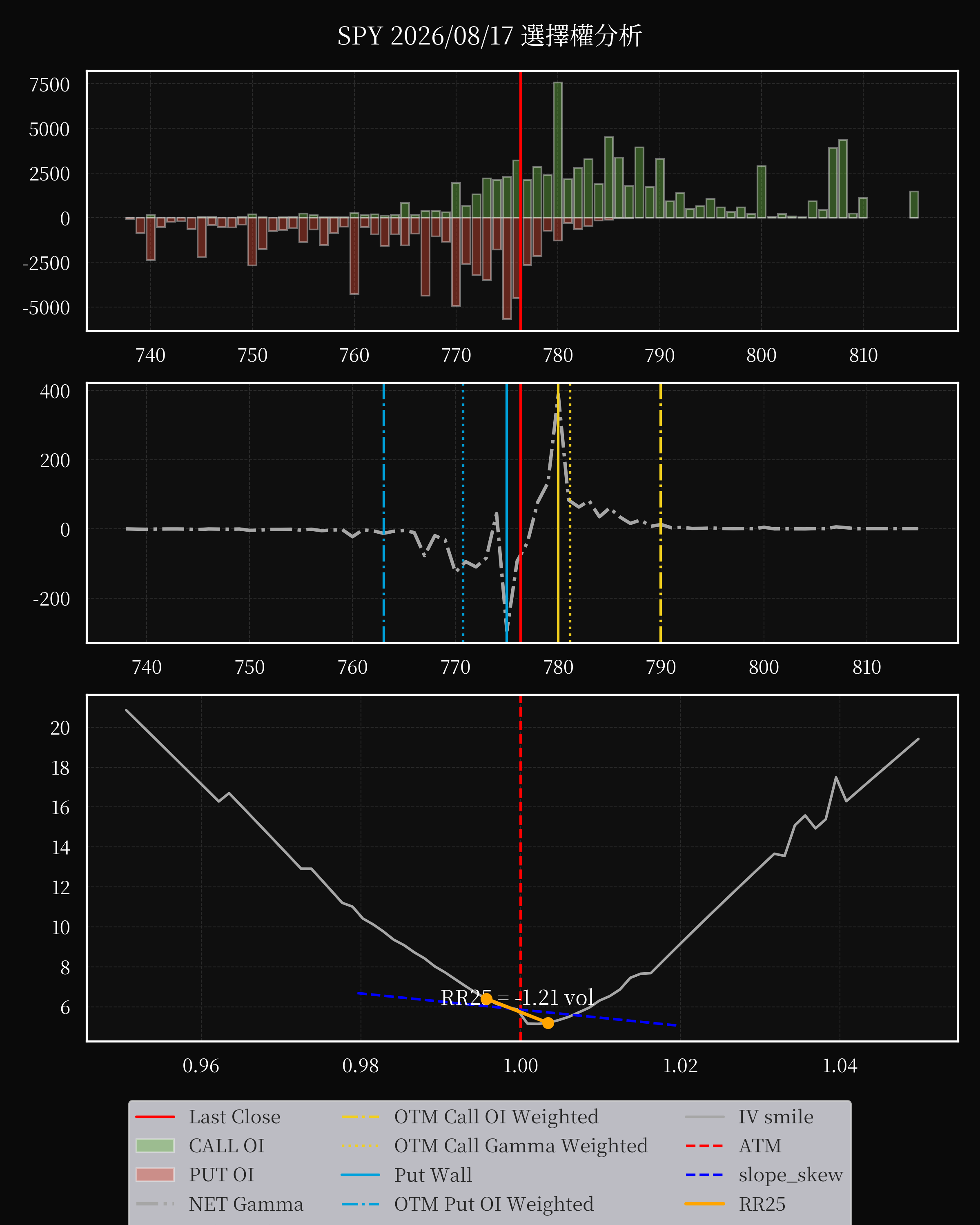Click the Last Close legend label
980x1225 pixels.
coord(235,1117)
